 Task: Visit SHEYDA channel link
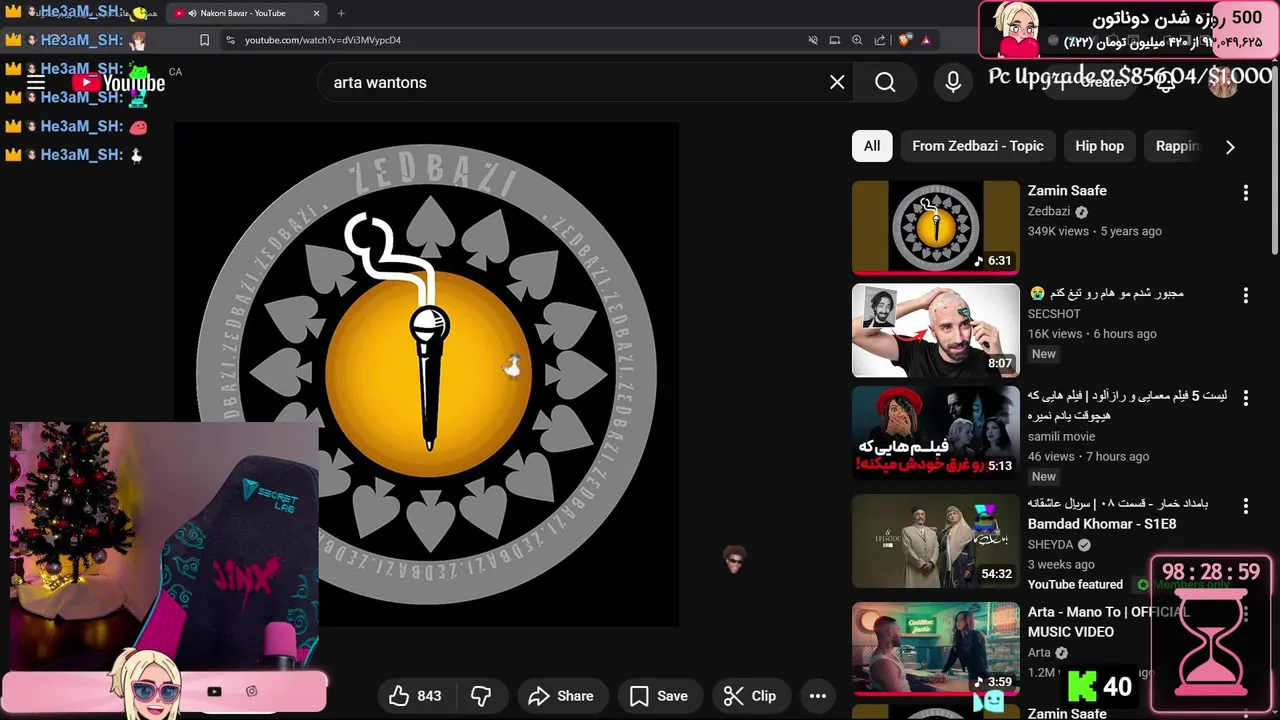1050,545
